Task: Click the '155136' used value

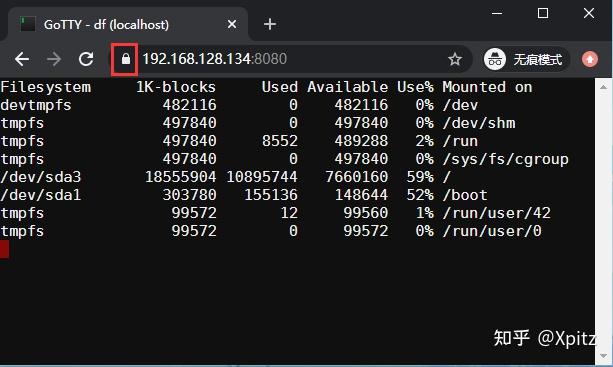Action: [271, 195]
